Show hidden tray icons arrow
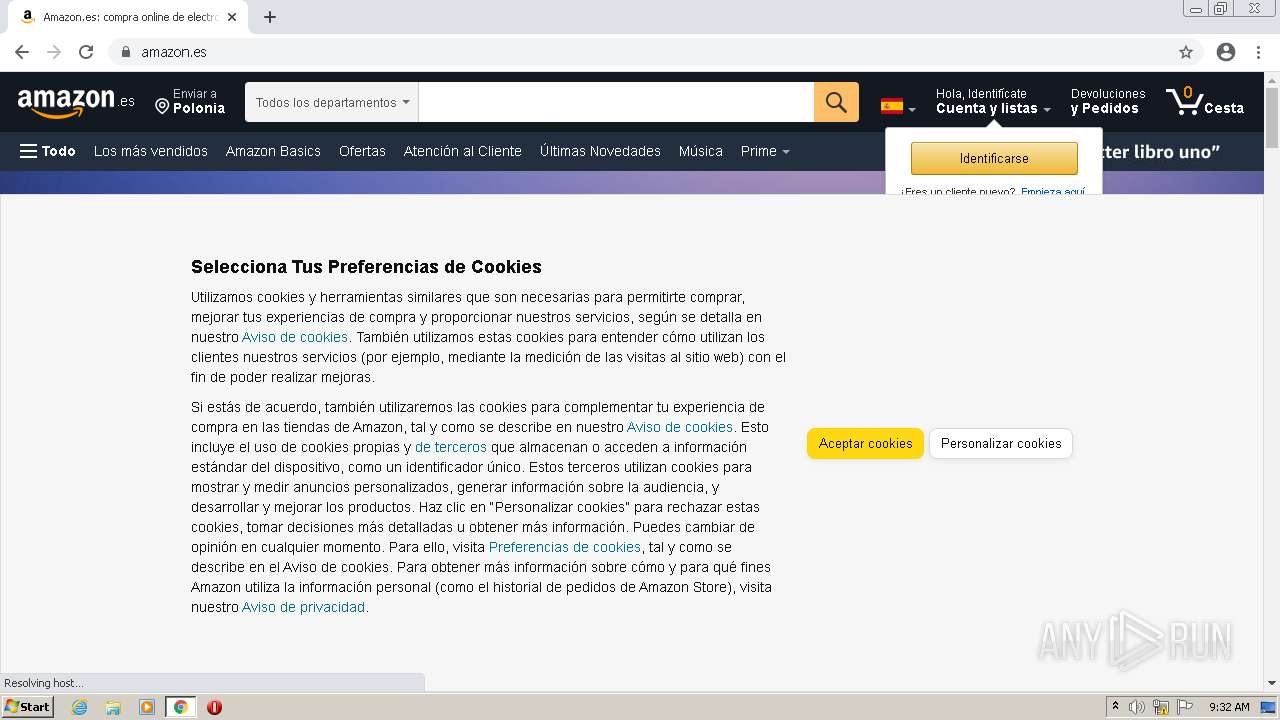Viewport: 1280px width, 720px height. (1115, 707)
